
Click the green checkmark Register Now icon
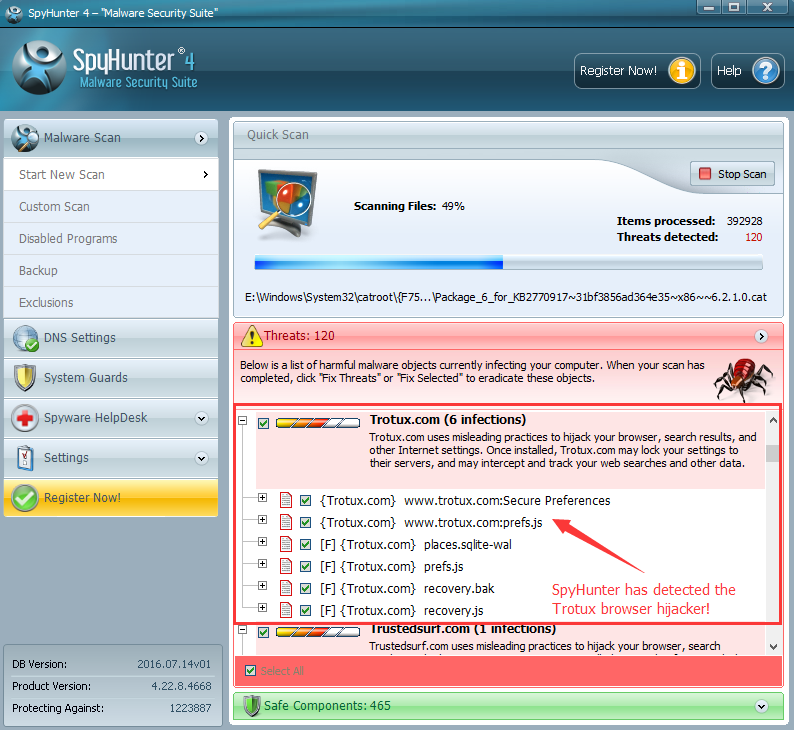25,498
